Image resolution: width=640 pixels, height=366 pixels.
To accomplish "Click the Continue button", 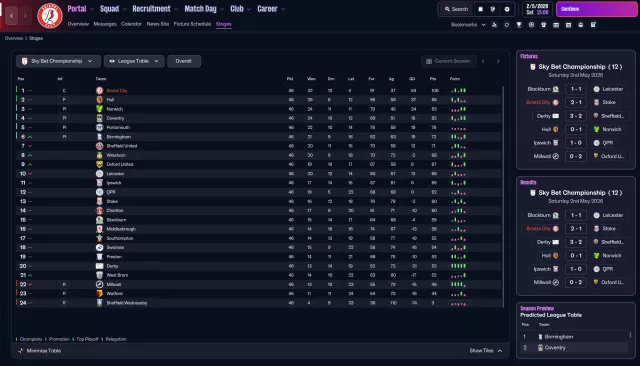I will click(x=596, y=9).
